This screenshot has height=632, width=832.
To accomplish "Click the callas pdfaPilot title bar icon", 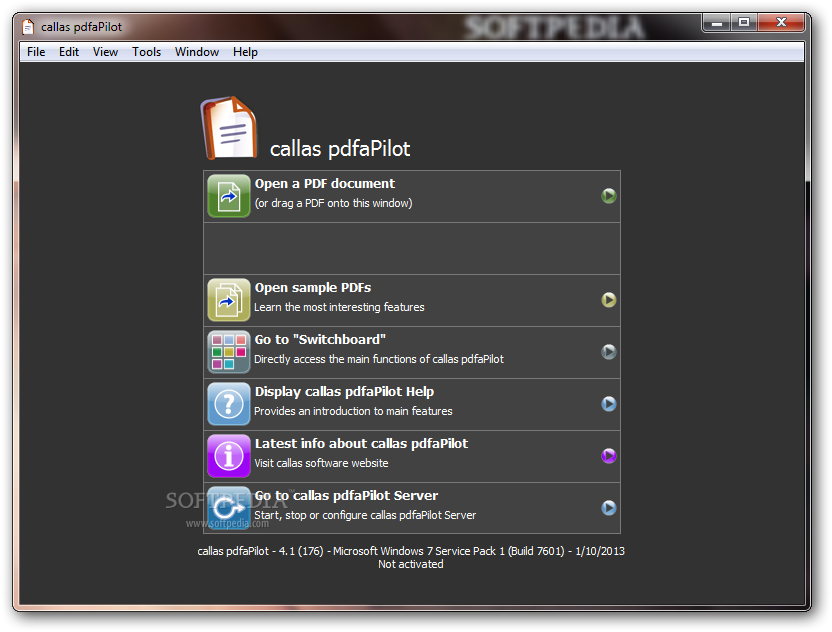I will pyautogui.click(x=28, y=27).
